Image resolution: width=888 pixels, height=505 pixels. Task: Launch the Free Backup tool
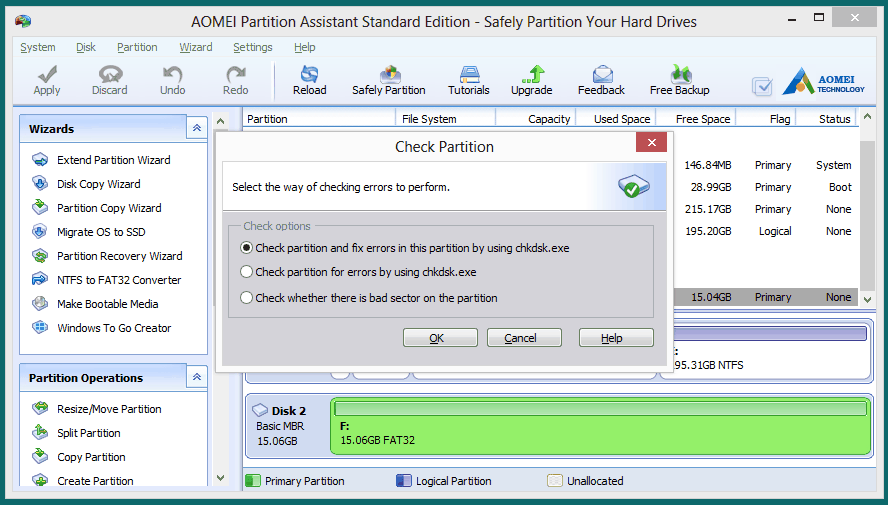(x=680, y=80)
